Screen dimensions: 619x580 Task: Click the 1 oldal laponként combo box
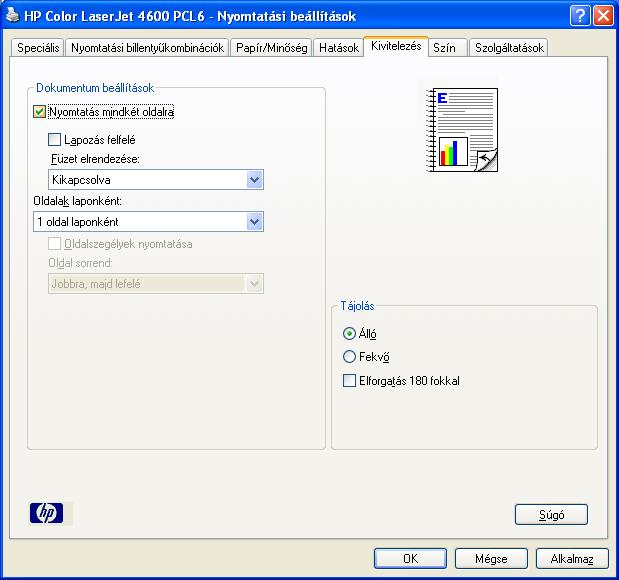coord(148,221)
